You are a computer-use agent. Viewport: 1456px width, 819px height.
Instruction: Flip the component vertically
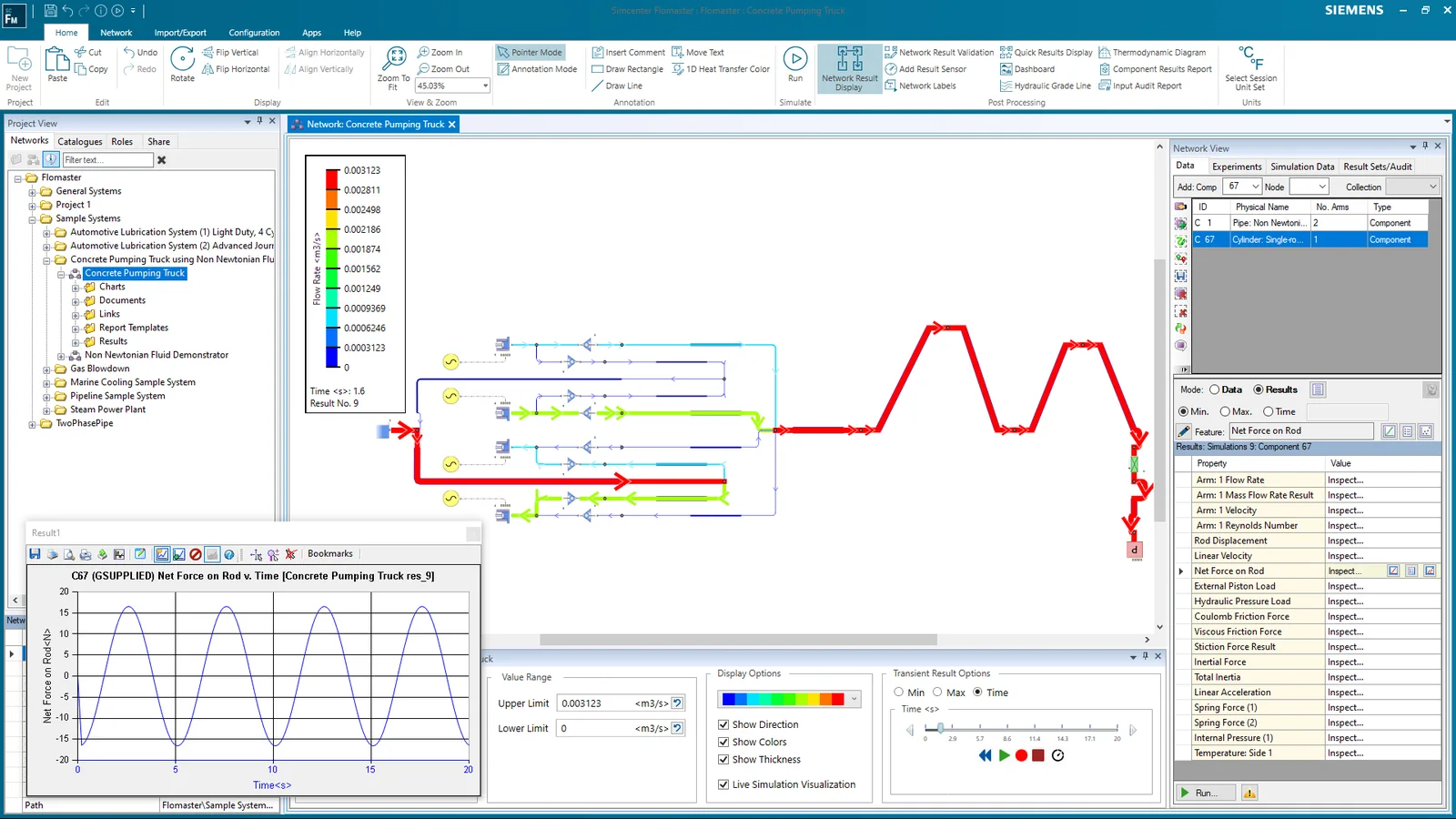point(230,53)
